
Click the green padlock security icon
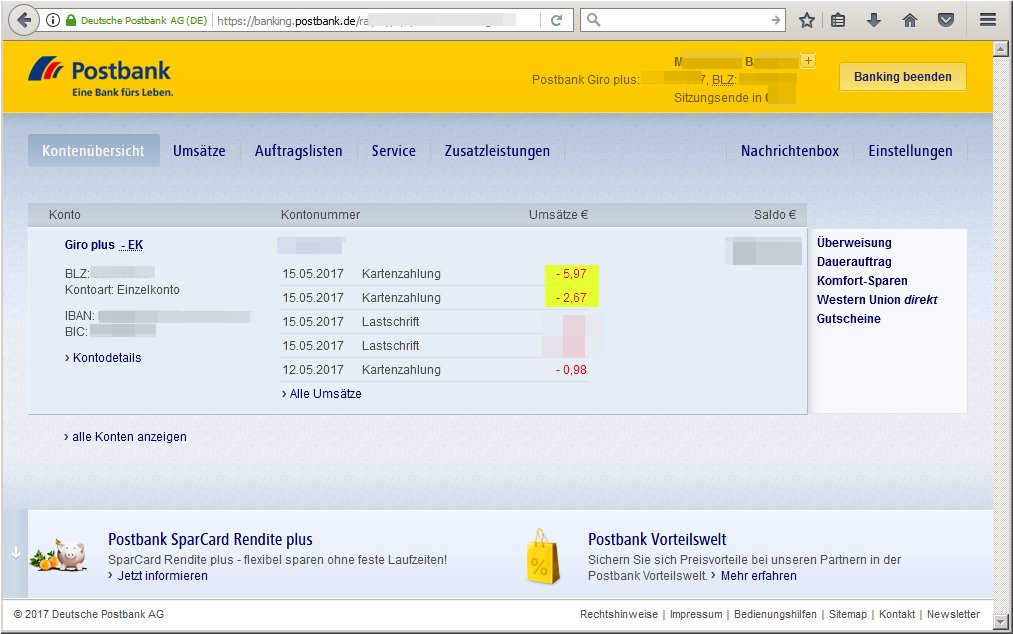tap(70, 20)
